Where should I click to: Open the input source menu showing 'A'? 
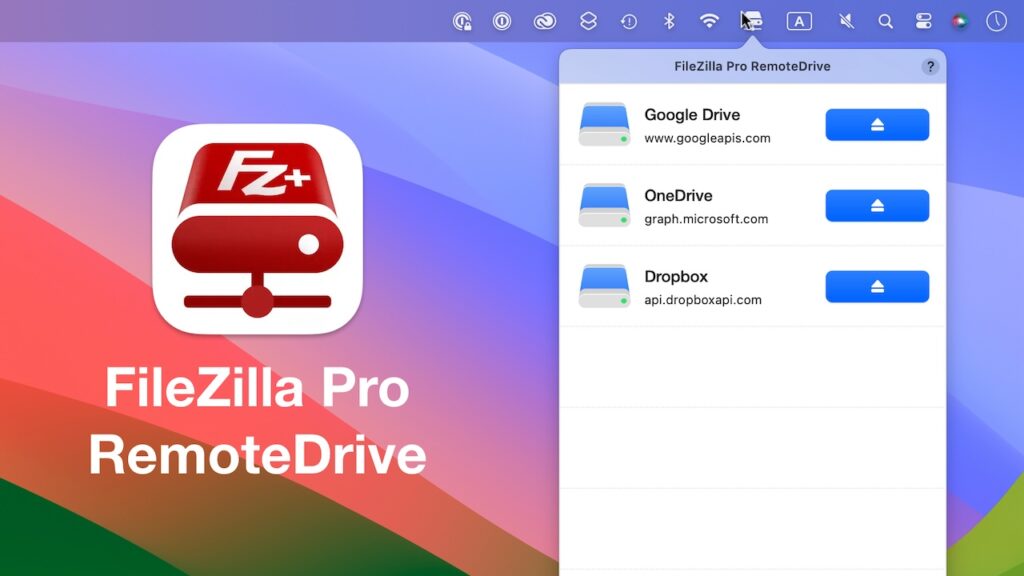pyautogui.click(x=799, y=21)
